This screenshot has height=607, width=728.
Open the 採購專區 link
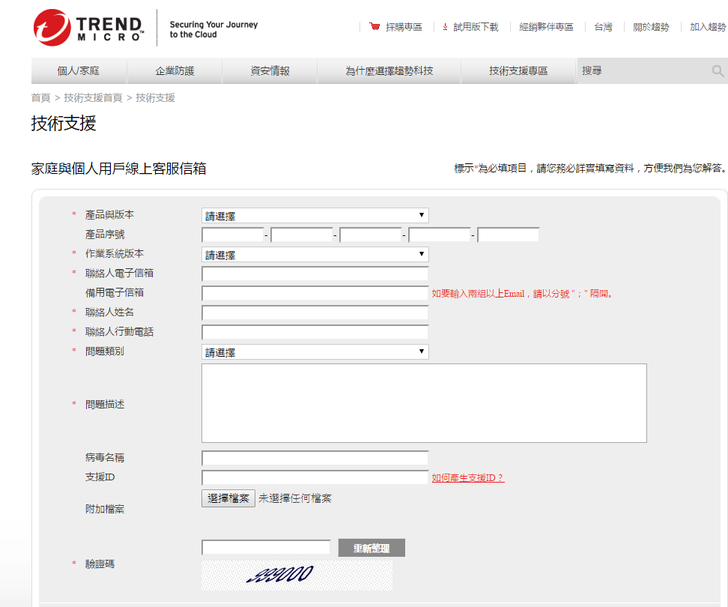point(404,27)
